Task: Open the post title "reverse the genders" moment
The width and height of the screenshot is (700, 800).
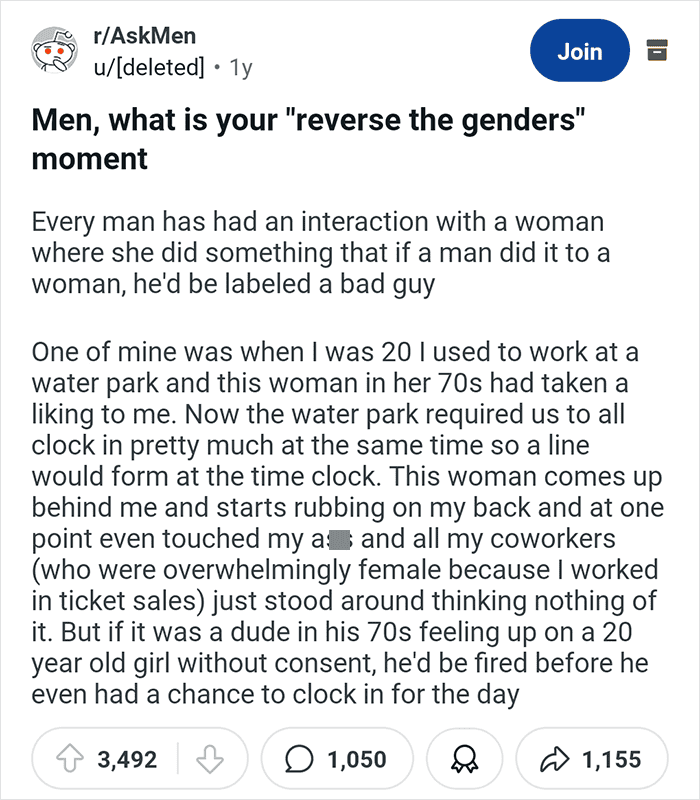Action: coord(308,139)
